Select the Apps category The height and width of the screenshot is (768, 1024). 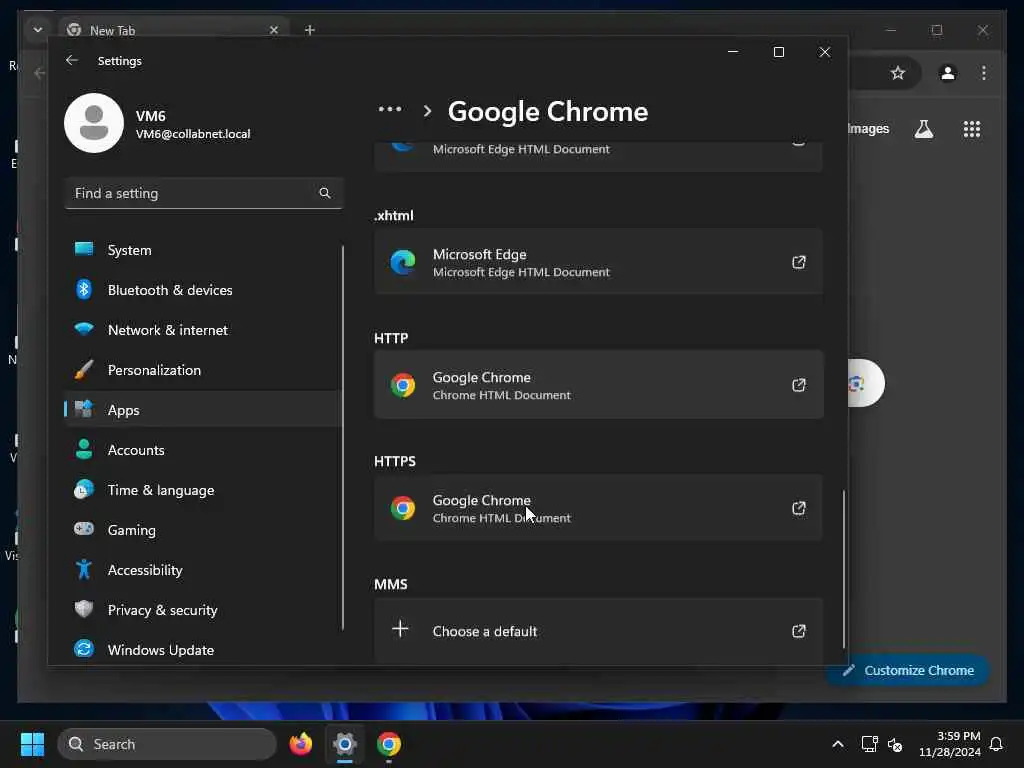[x=204, y=409]
